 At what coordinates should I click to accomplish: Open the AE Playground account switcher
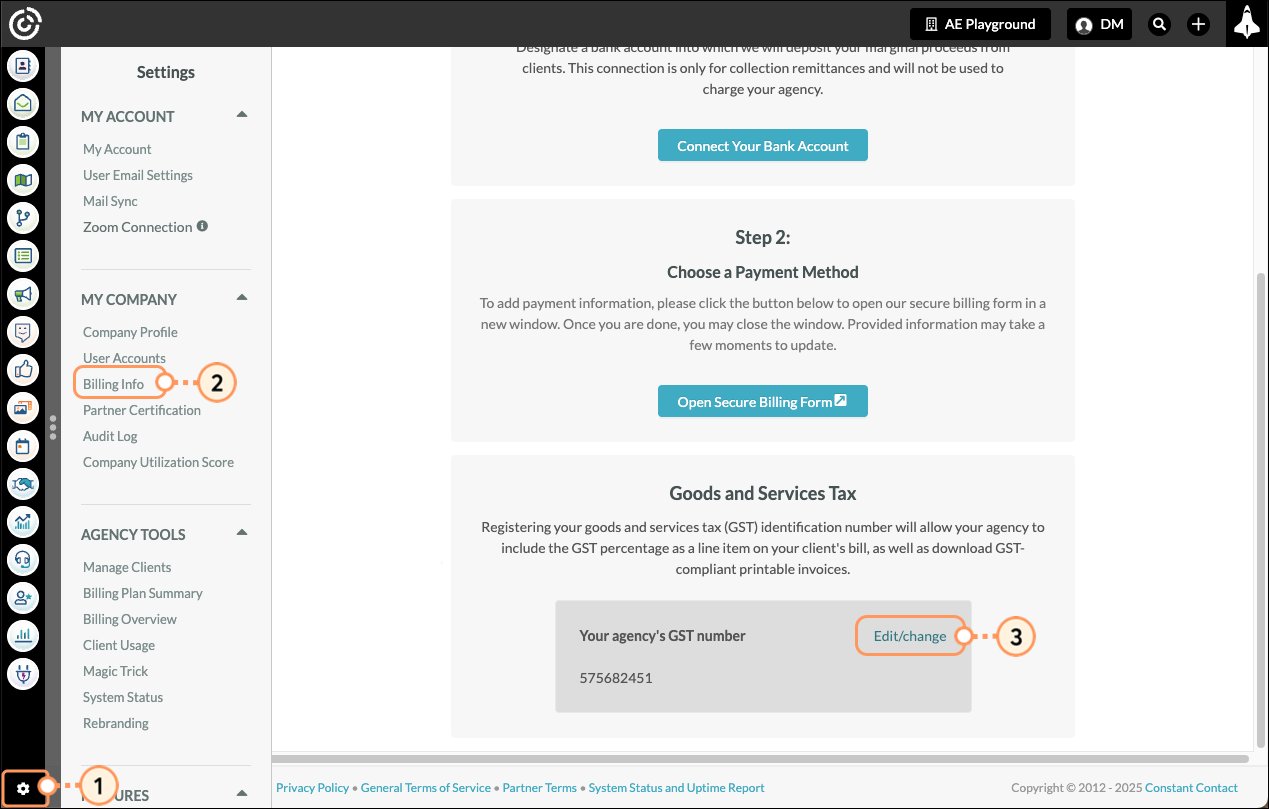click(x=980, y=24)
